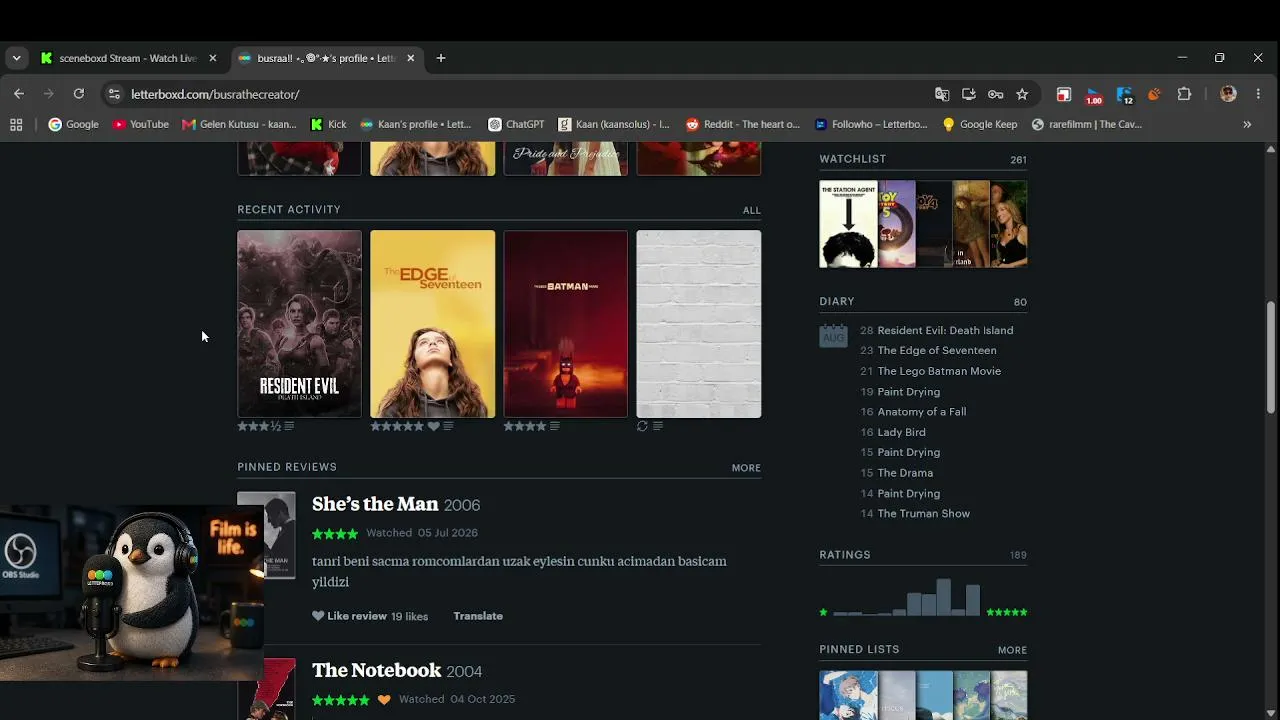Screen dimensions: 1280x720
Task: Open the extension with 12 badge
Action: click(x=1125, y=95)
